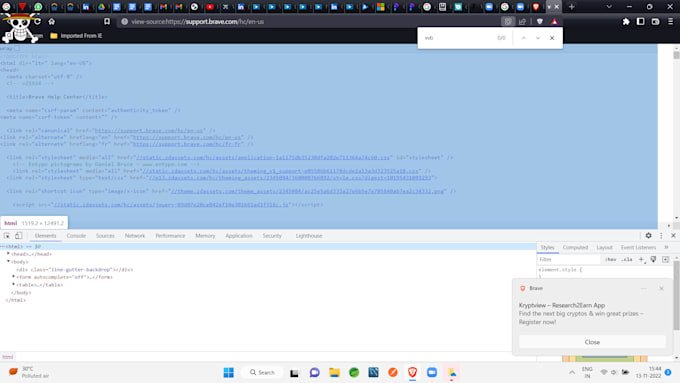This screenshot has height=383, width=680.
Task: Open the Brave Wallet icon
Action: coord(655,21)
